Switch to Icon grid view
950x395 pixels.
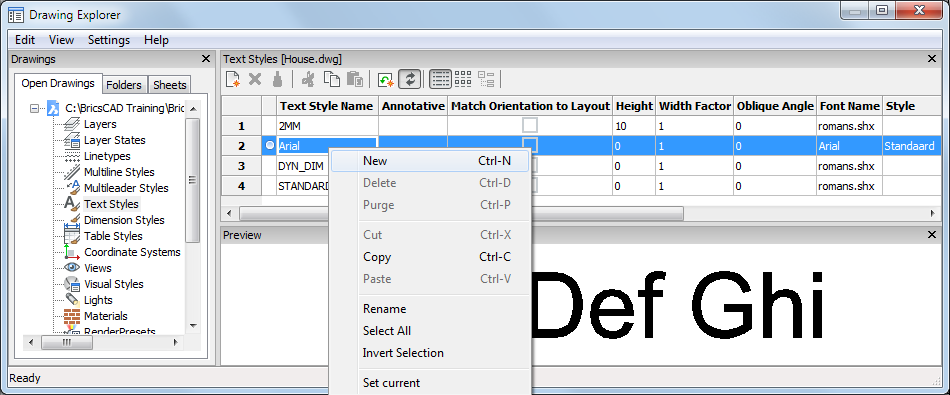pos(463,79)
